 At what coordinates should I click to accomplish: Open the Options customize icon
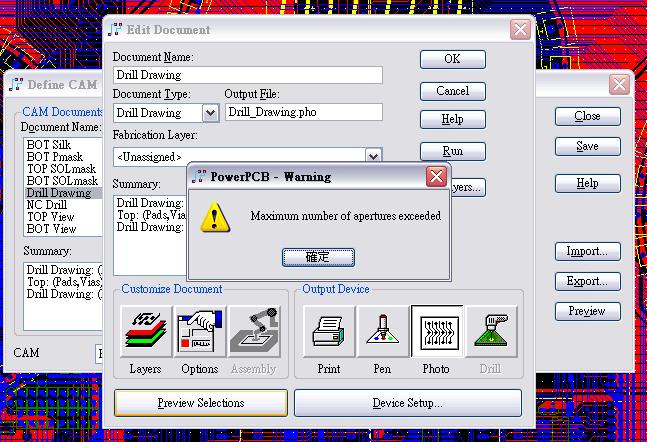pos(200,331)
